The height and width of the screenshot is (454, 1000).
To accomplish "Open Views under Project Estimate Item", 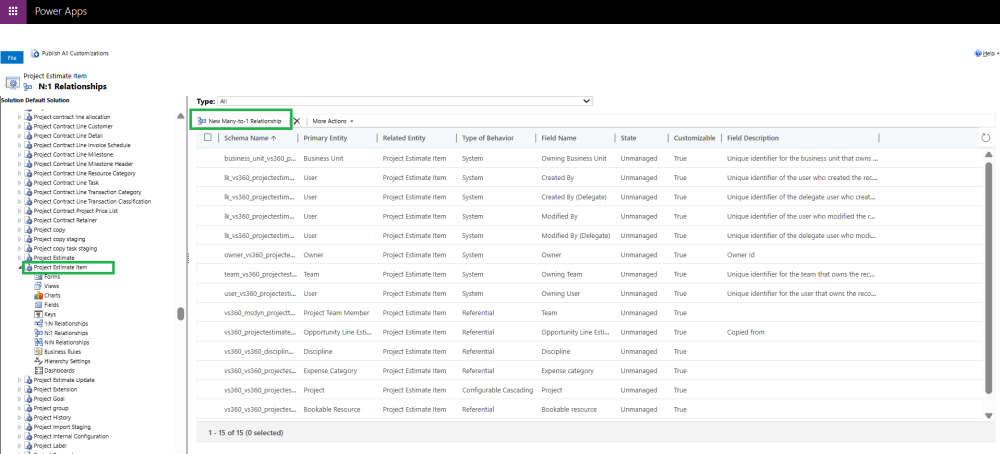I will tap(51, 286).
